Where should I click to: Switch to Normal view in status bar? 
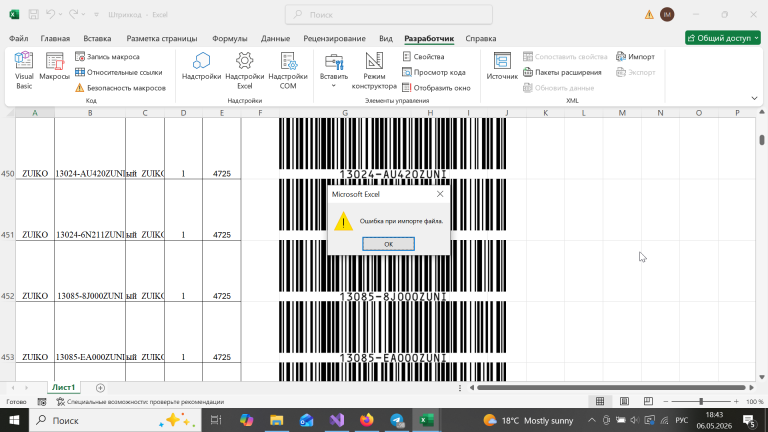pos(600,402)
